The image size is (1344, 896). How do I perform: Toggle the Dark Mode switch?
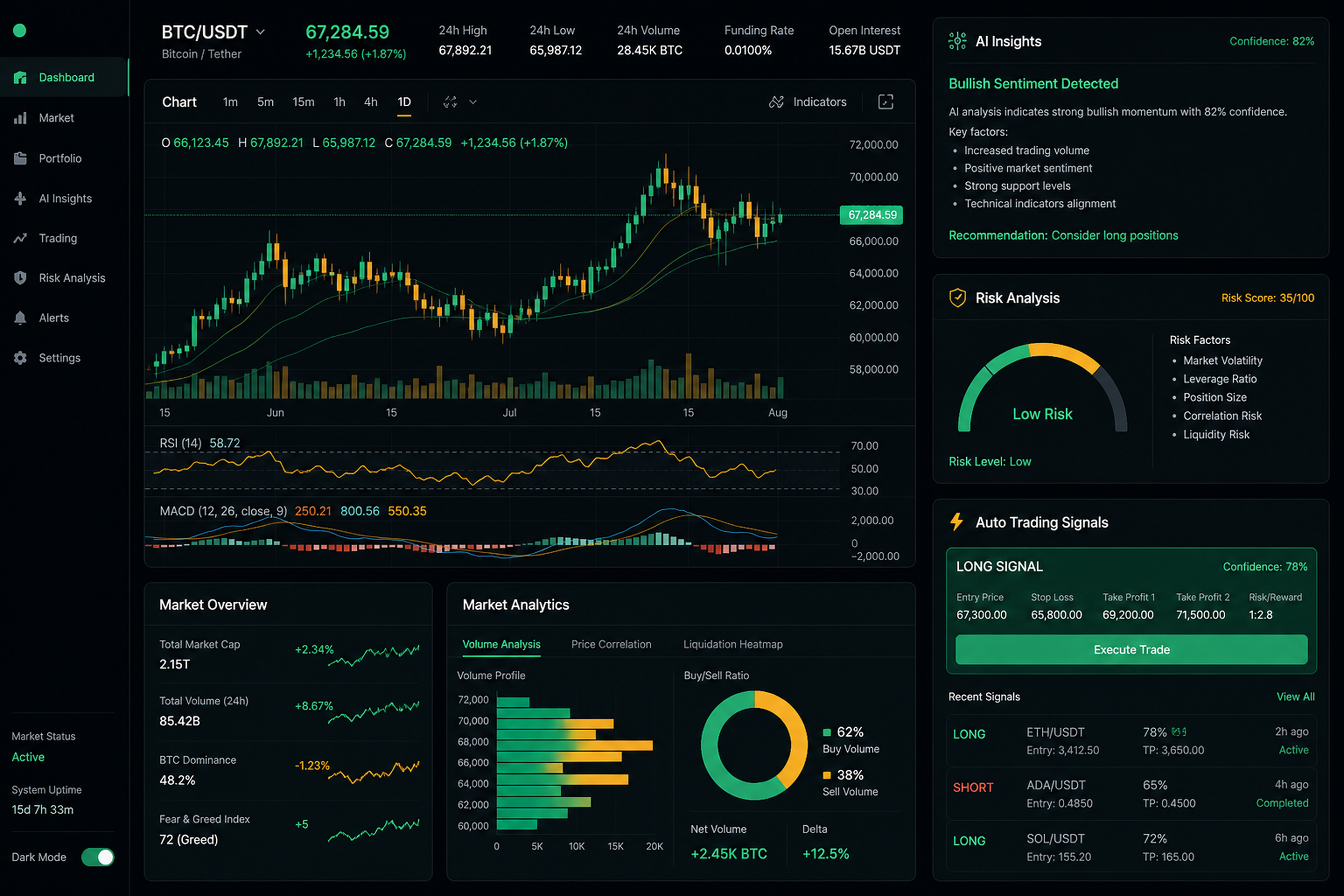[x=98, y=857]
